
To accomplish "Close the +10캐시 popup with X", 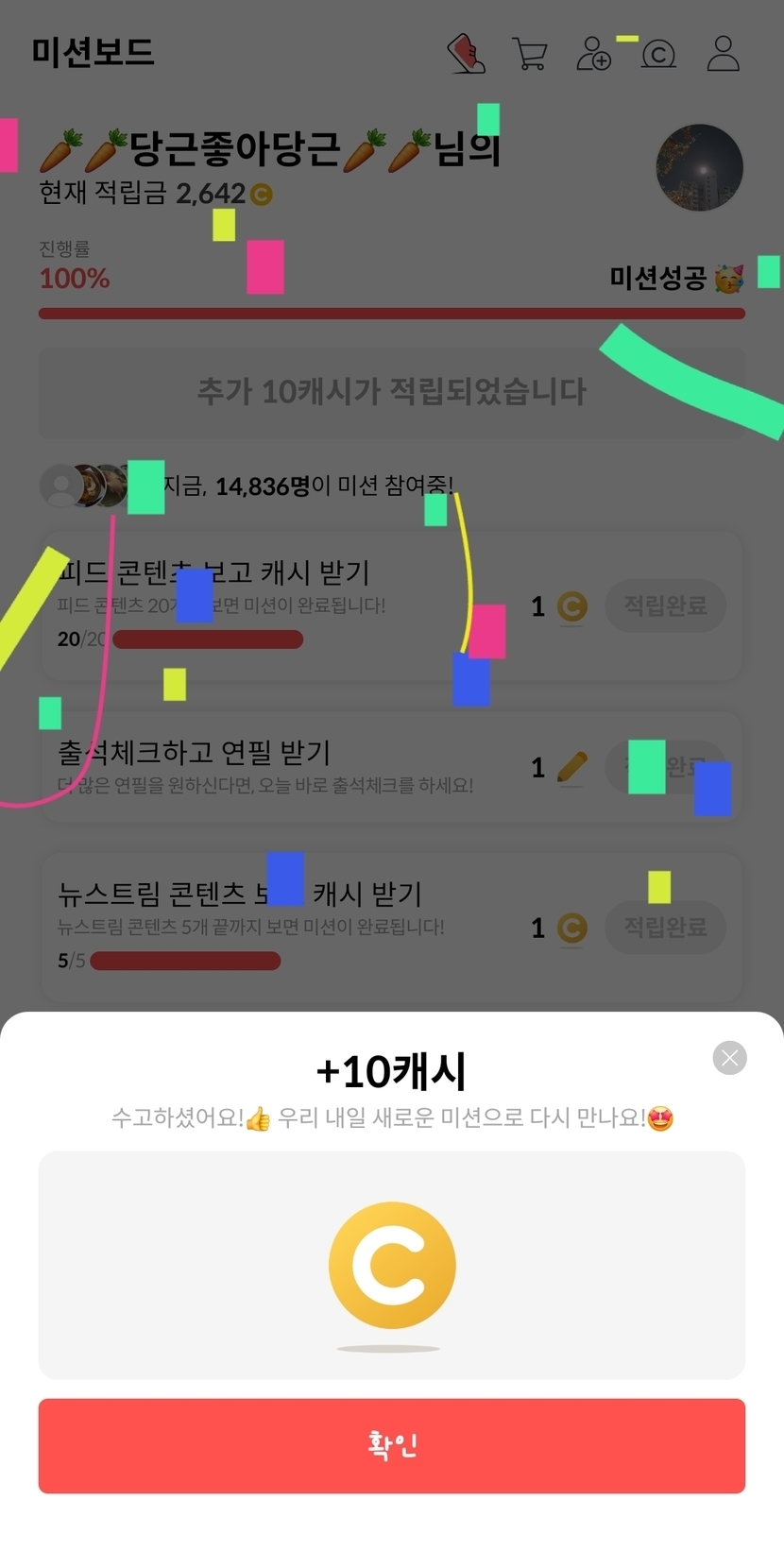I will (730, 1058).
